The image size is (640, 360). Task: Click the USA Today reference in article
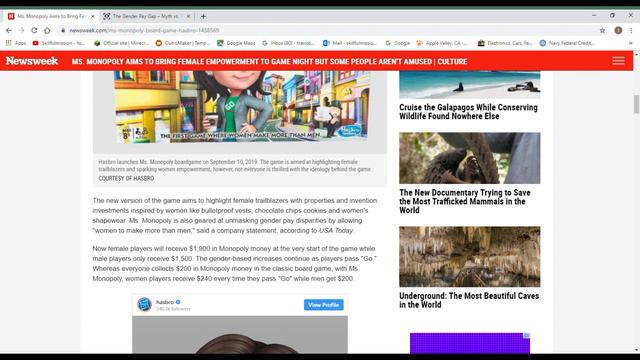(336, 231)
